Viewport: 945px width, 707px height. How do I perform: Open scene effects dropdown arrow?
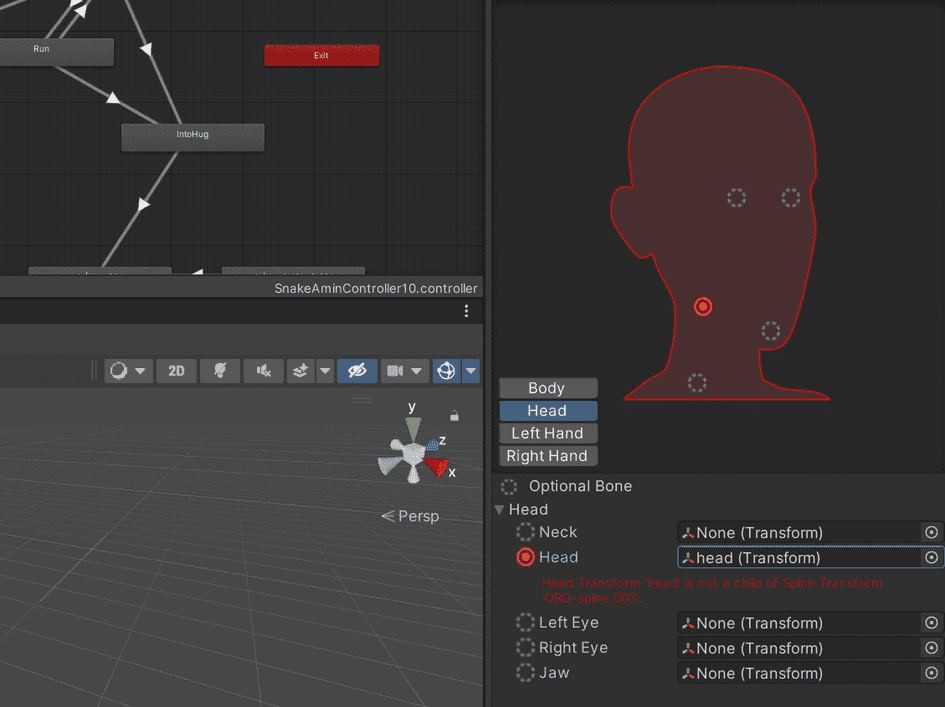click(325, 371)
